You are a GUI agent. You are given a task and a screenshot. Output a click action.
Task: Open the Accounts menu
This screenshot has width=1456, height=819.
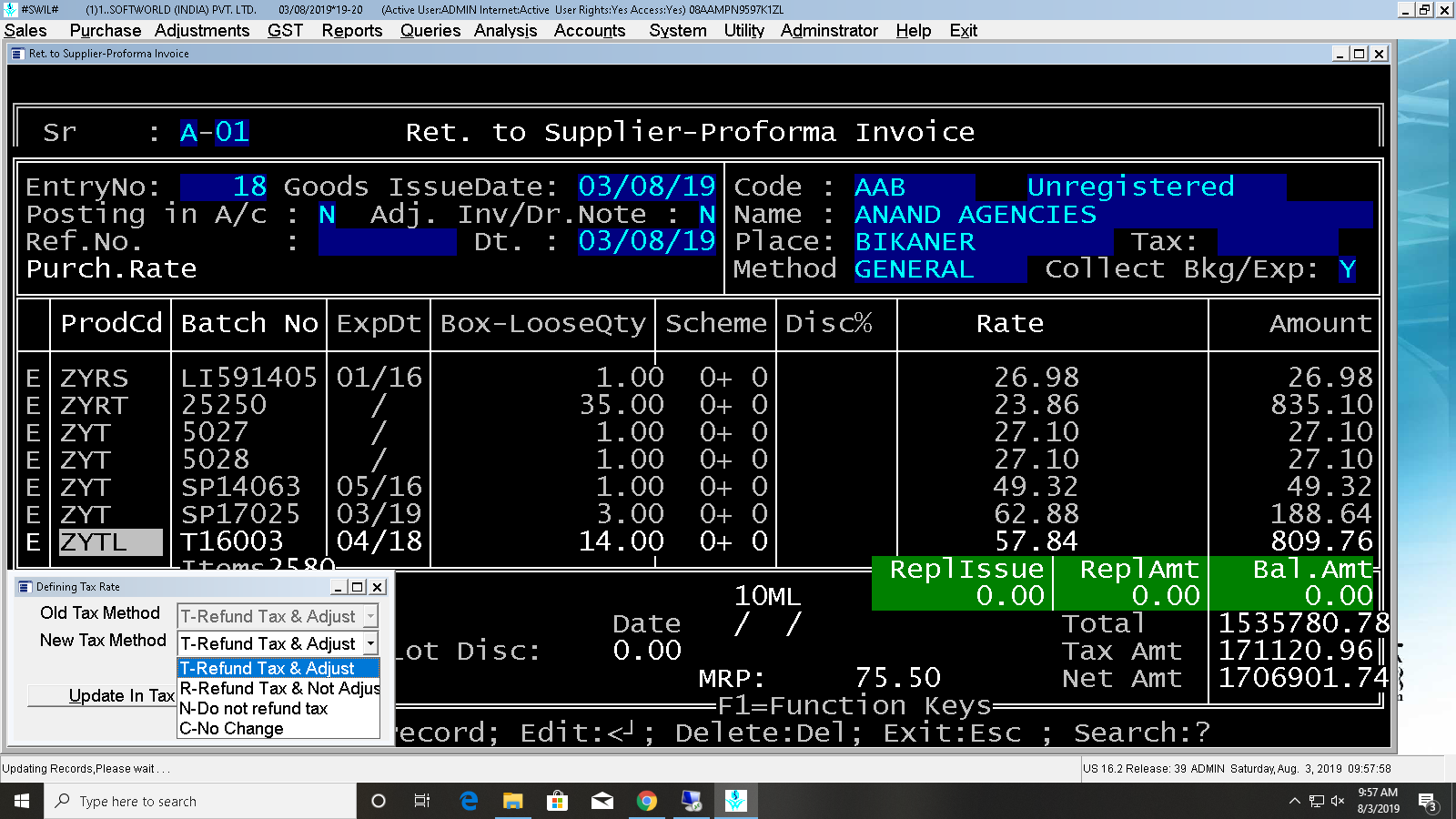[x=590, y=30]
